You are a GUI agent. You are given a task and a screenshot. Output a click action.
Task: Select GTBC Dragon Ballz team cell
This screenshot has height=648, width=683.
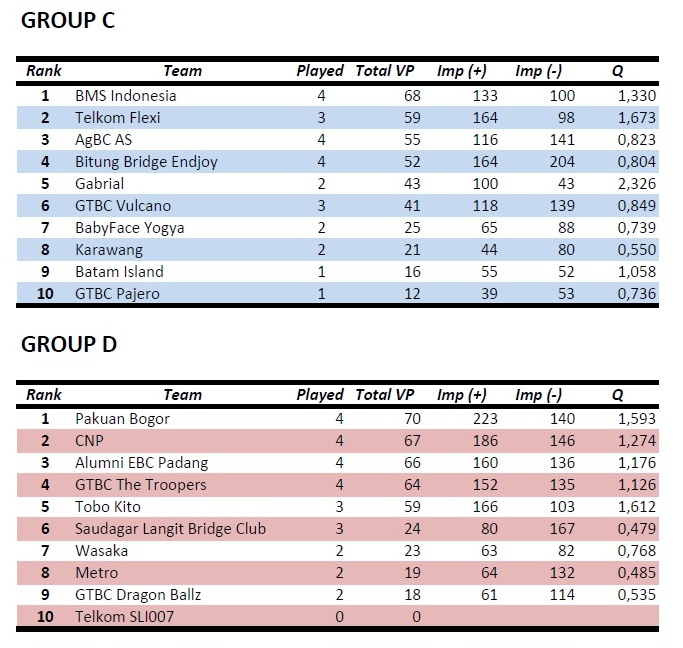pyautogui.click(x=138, y=595)
